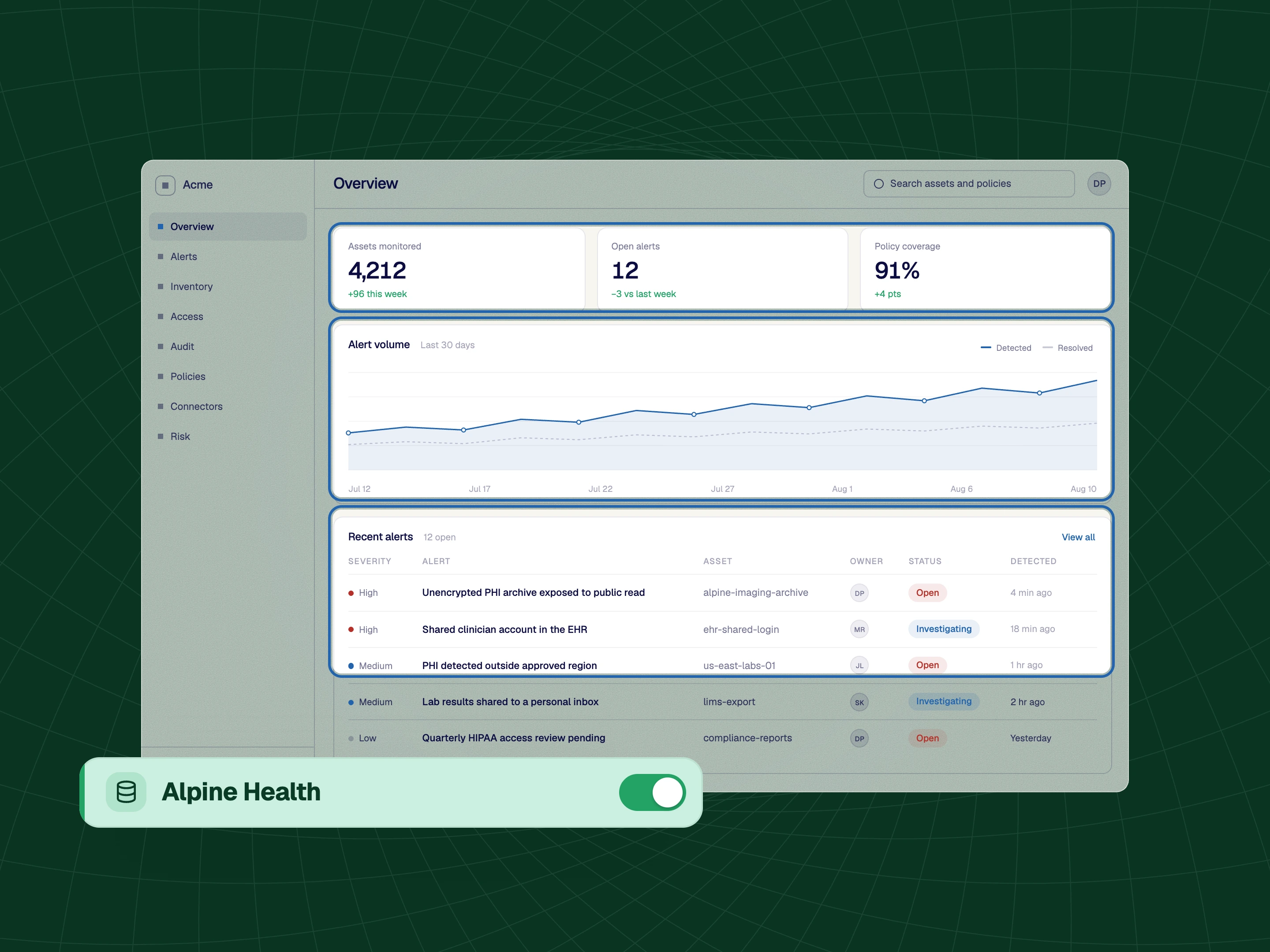This screenshot has height=952, width=1270.
Task: Click the search magnifier icon
Action: 878,184
